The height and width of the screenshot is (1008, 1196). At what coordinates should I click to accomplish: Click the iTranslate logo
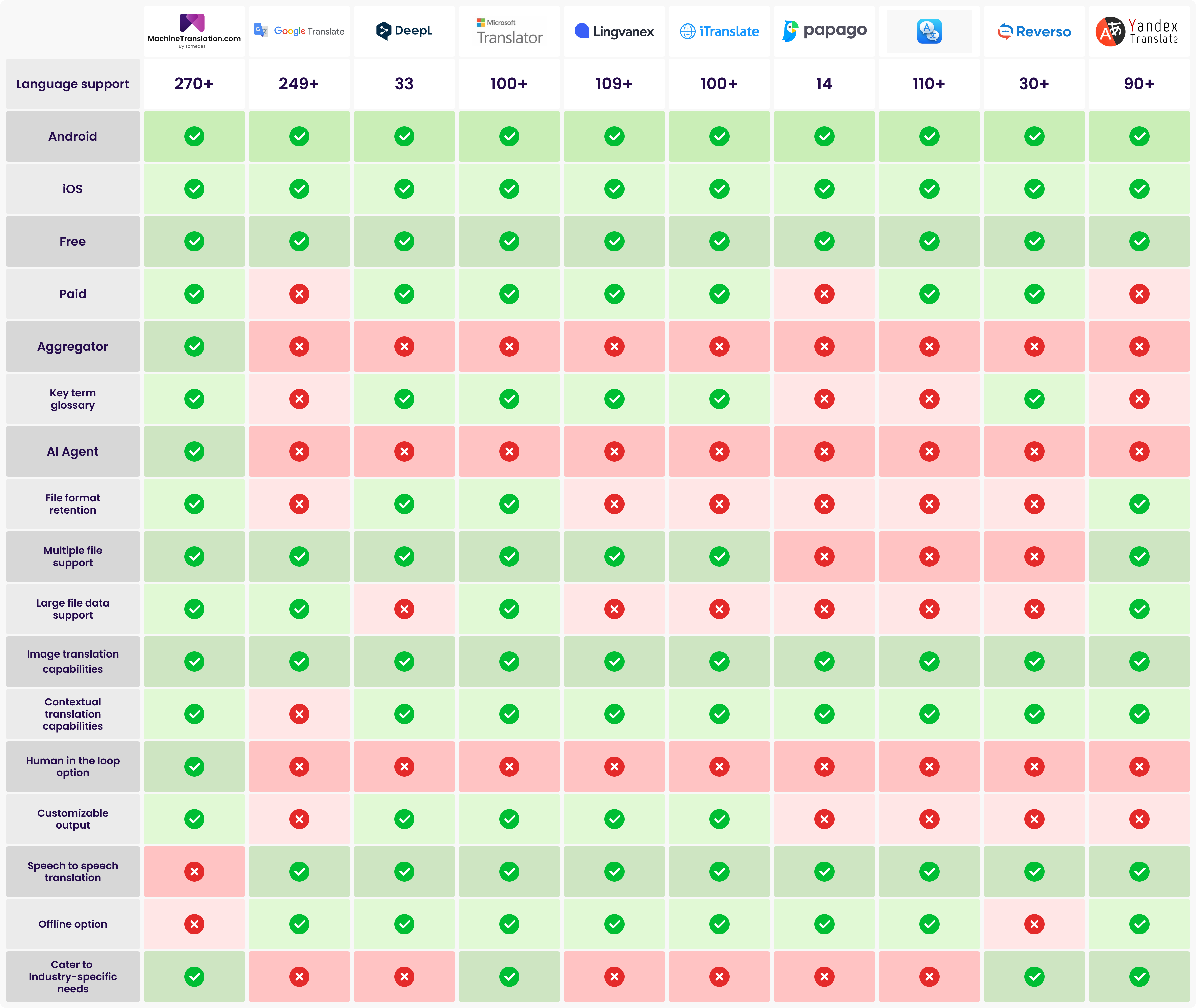[x=719, y=31]
